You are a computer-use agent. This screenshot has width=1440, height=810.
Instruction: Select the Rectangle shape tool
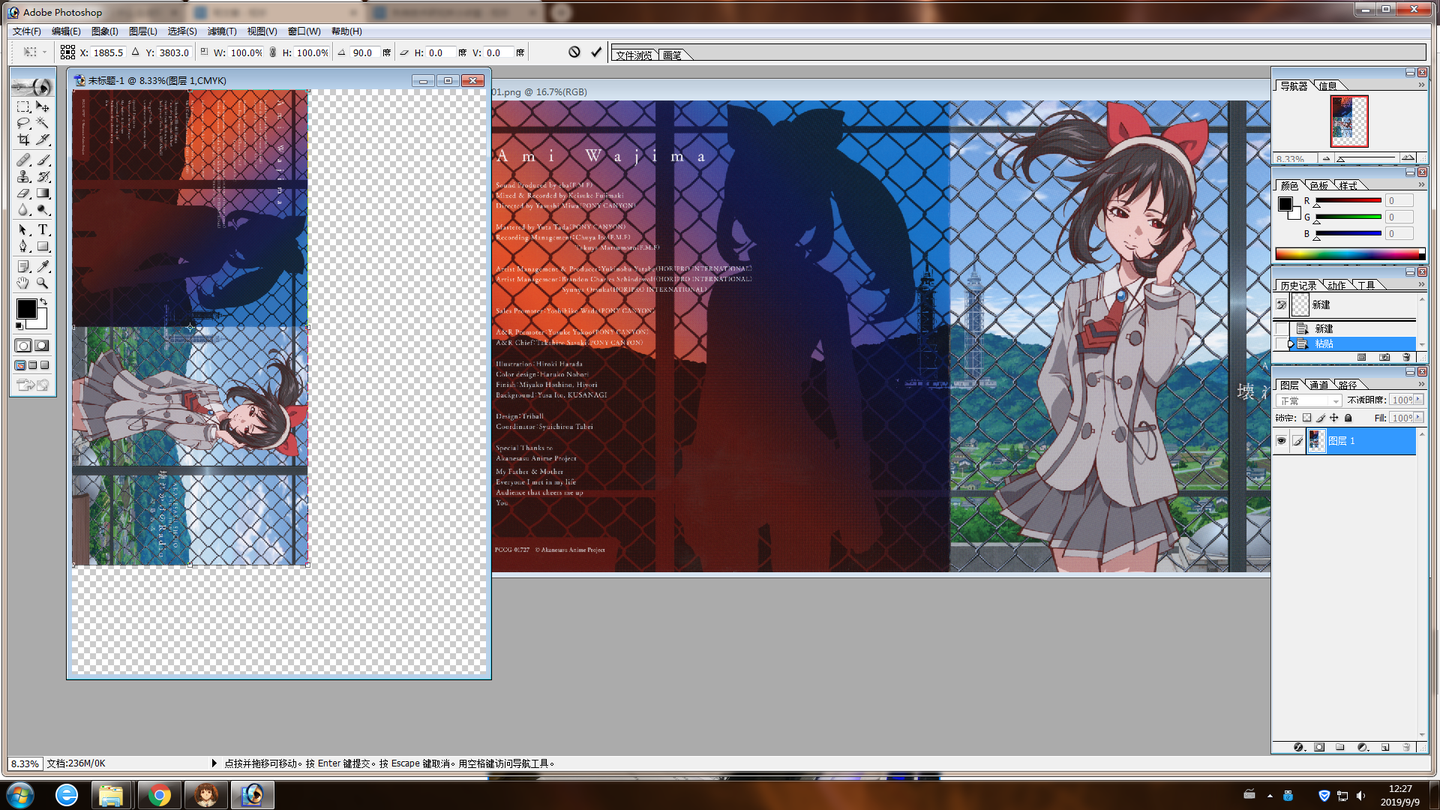pos(42,247)
